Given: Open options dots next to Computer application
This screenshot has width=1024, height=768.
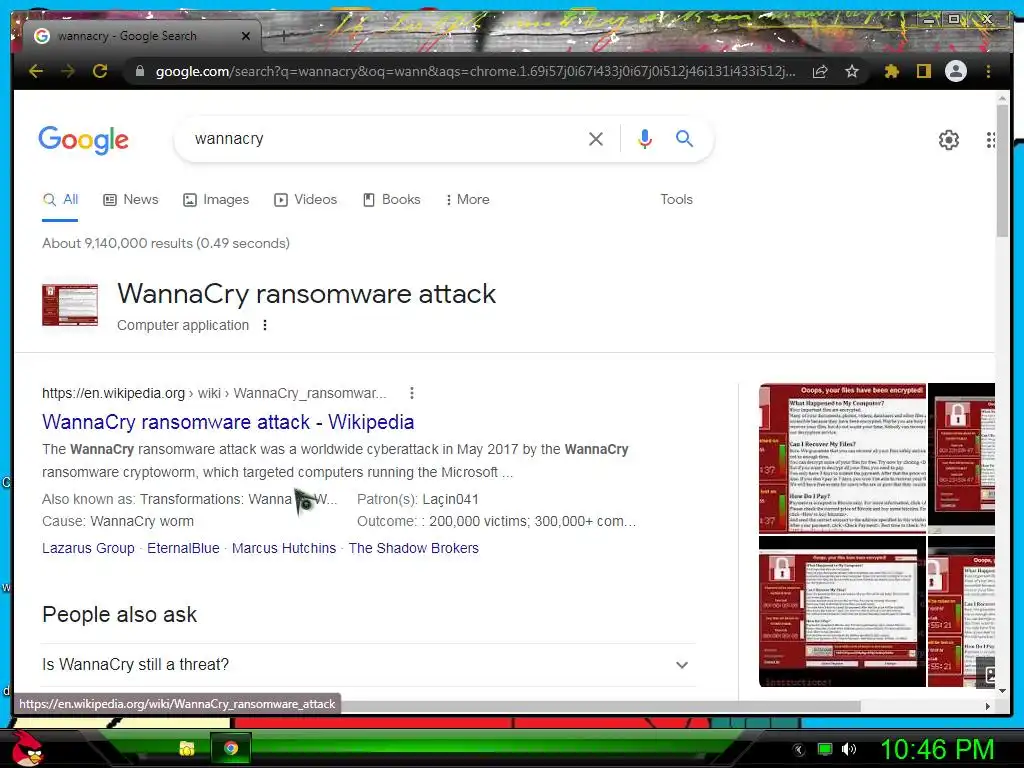Looking at the screenshot, I should tap(264, 325).
